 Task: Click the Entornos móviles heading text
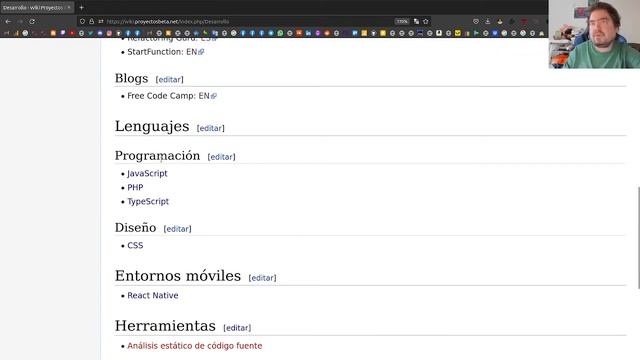[178, 276]
